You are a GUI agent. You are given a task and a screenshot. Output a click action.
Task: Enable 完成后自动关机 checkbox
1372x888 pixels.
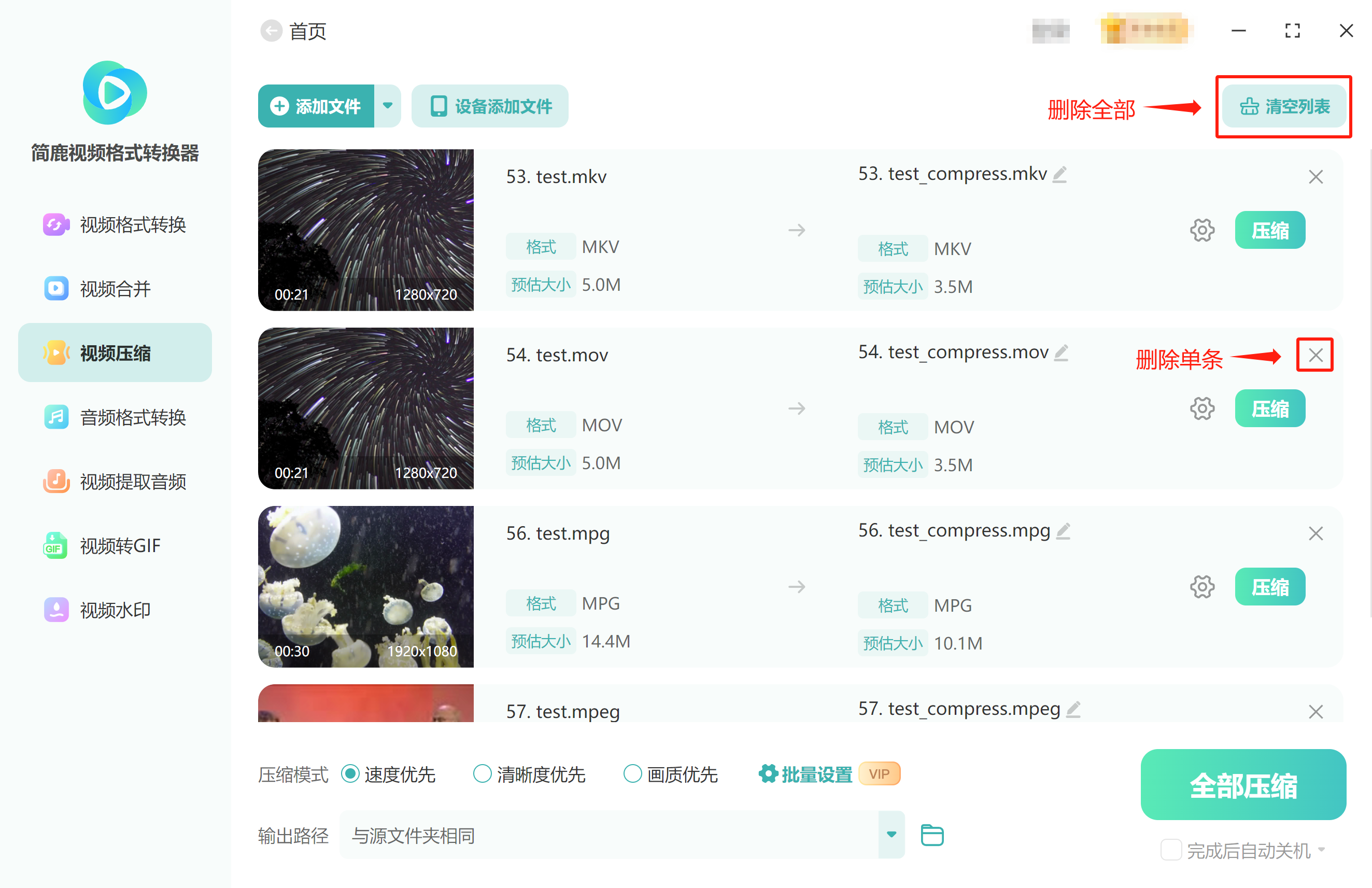pyautogui.click(x=1171, y=850)
